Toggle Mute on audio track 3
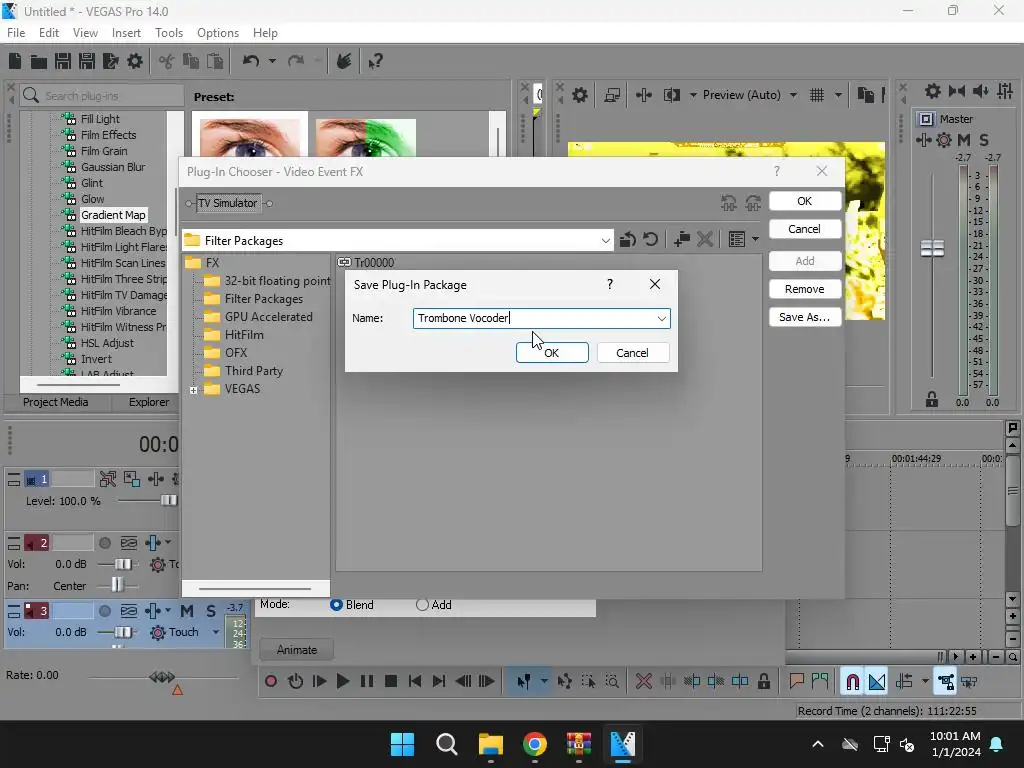 [187, 611]
